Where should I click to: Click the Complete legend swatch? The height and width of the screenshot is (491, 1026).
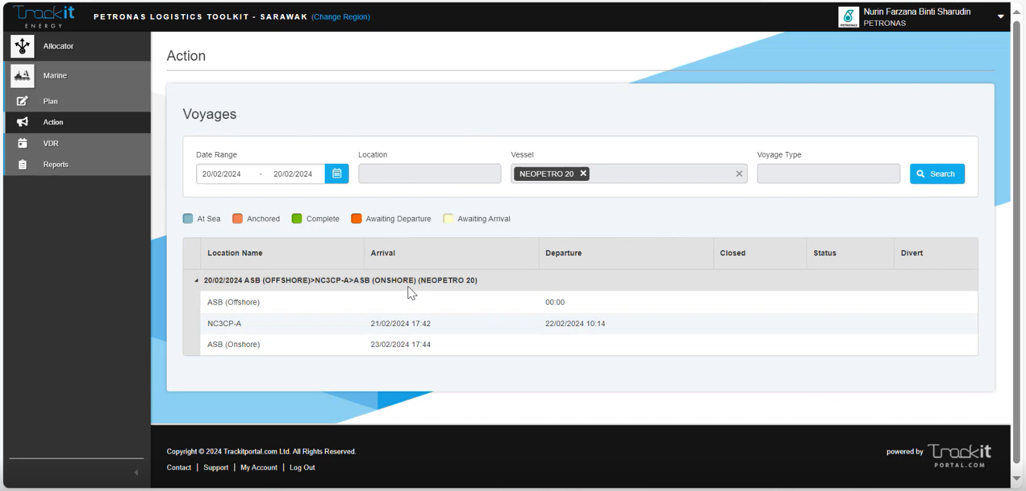(297, 219)
